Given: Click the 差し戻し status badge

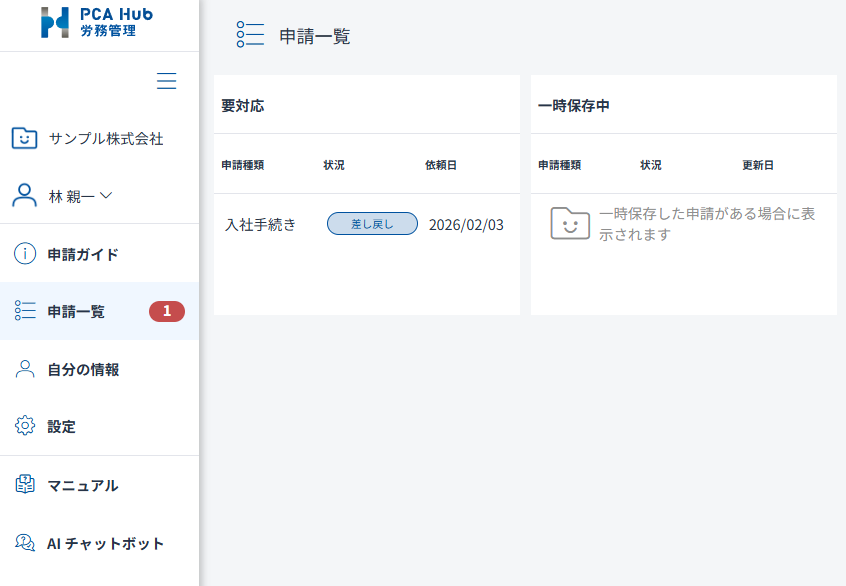Looking at the screenshot, I should click(x=372, y=224).
